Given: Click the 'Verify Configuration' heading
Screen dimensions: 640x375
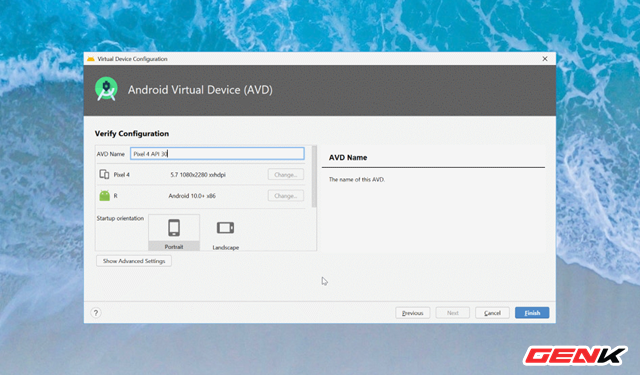Looking at the screenshot, I should (132, 133).
